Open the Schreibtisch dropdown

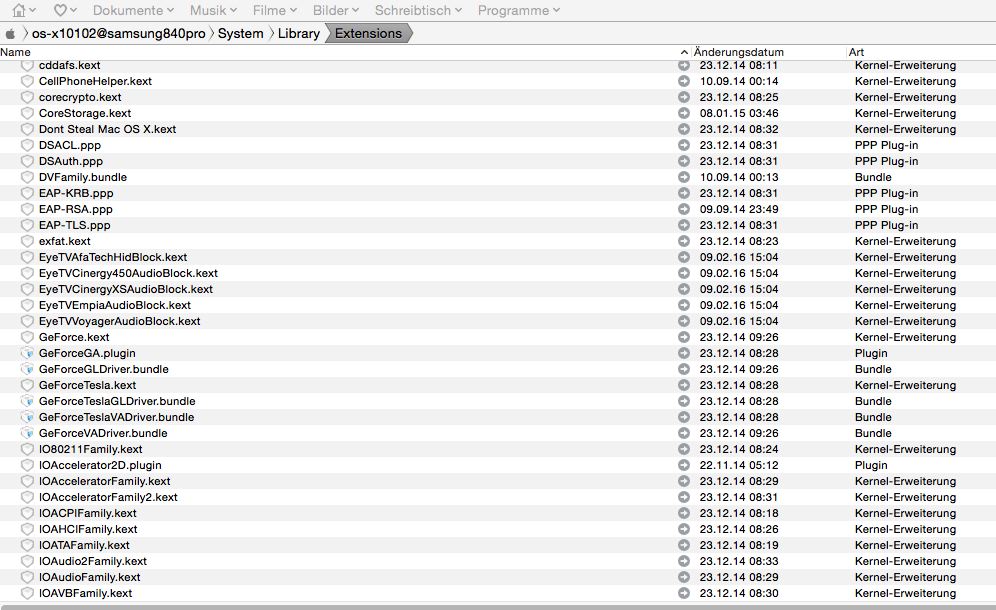tap(418, 10)
